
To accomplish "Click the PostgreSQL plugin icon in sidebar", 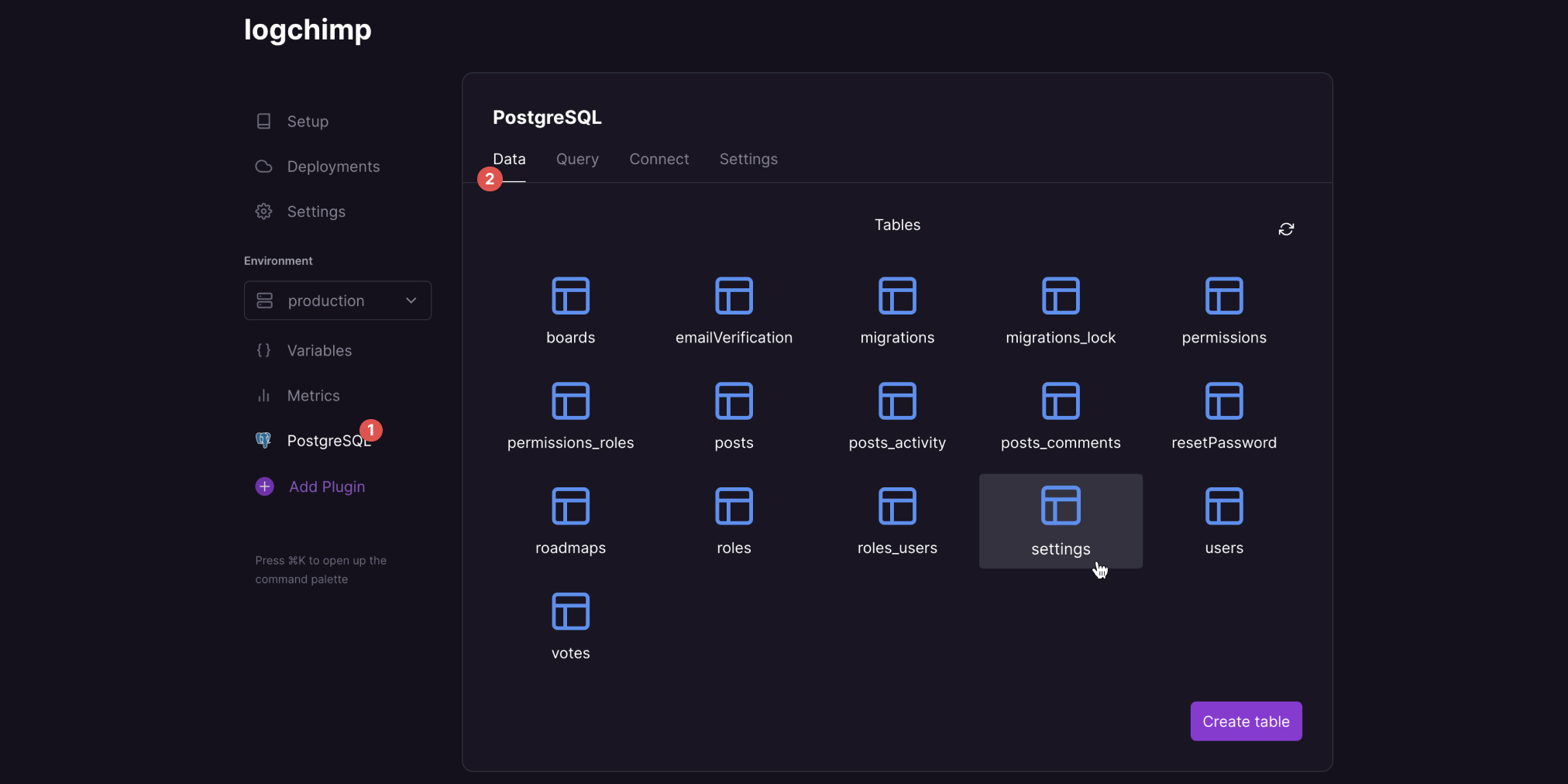I will coord(263,441).
